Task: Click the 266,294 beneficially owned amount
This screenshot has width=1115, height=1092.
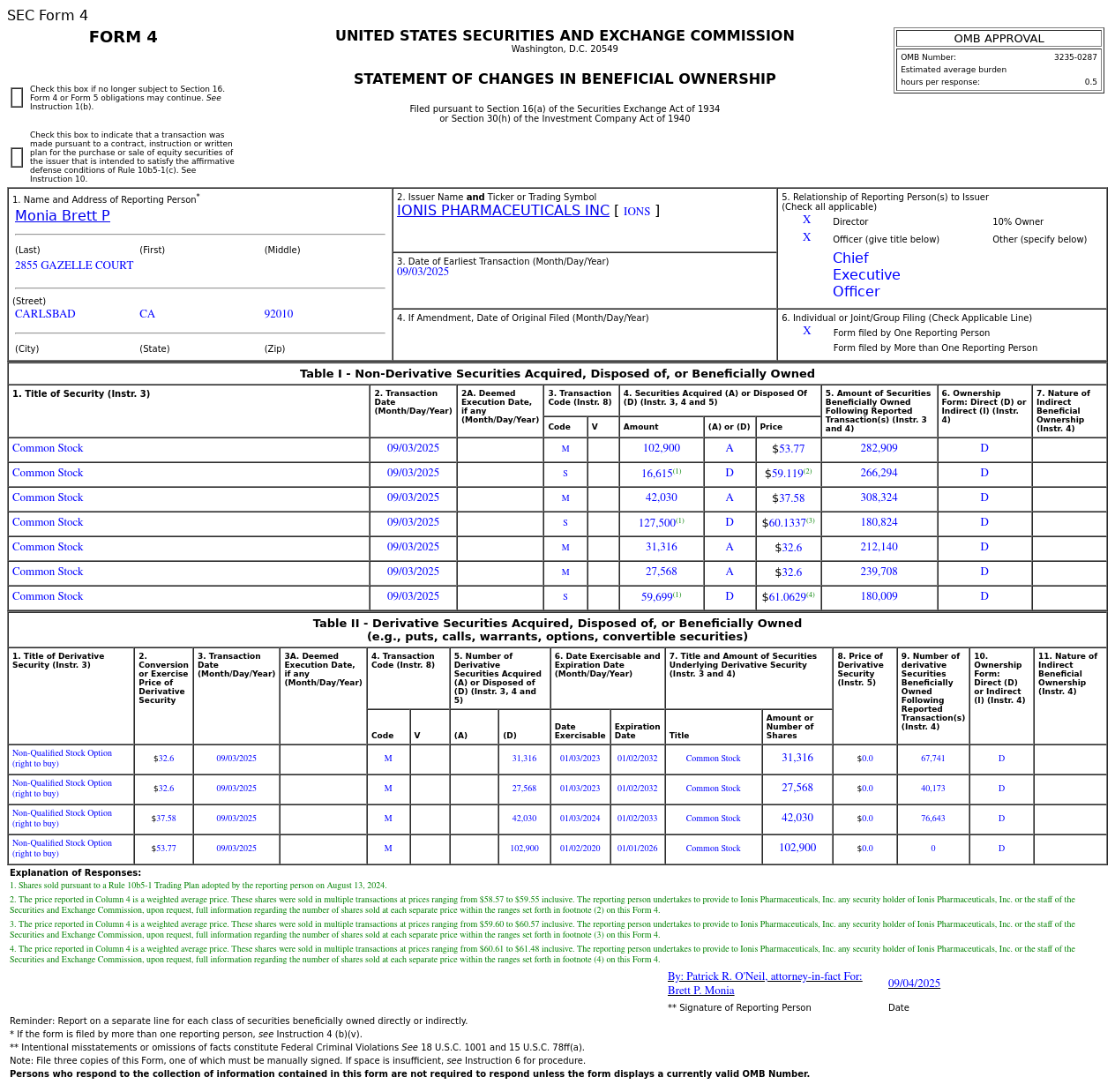Action: (879, 473)
